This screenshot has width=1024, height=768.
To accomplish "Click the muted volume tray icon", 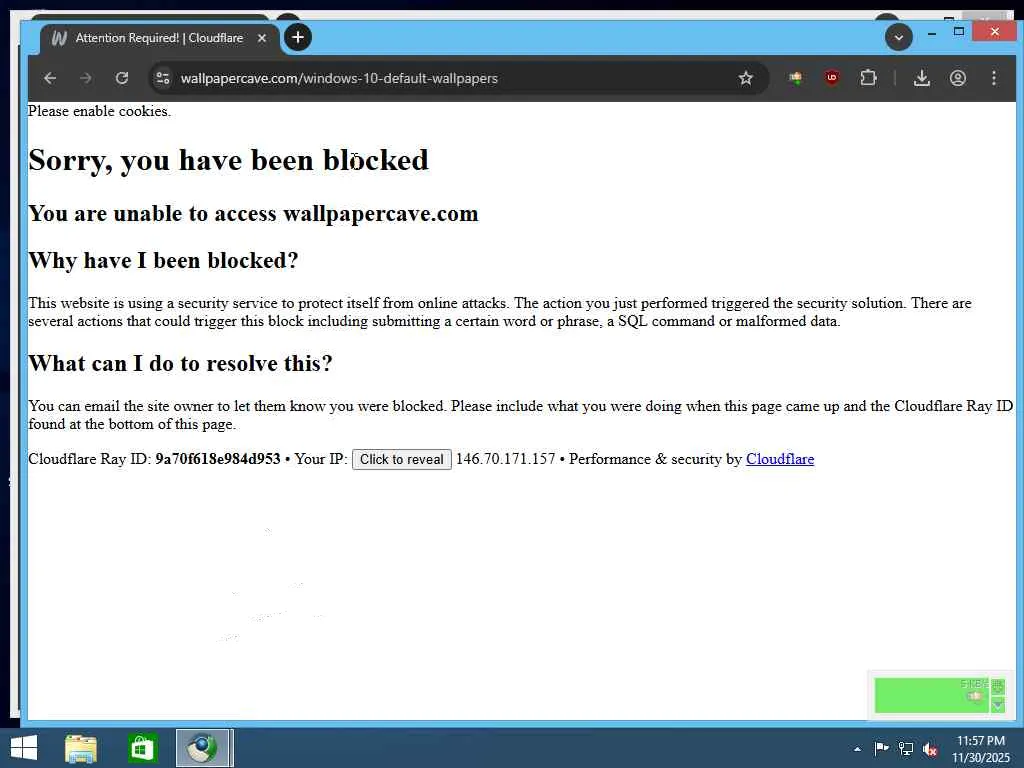I will (x=931, y=749).
